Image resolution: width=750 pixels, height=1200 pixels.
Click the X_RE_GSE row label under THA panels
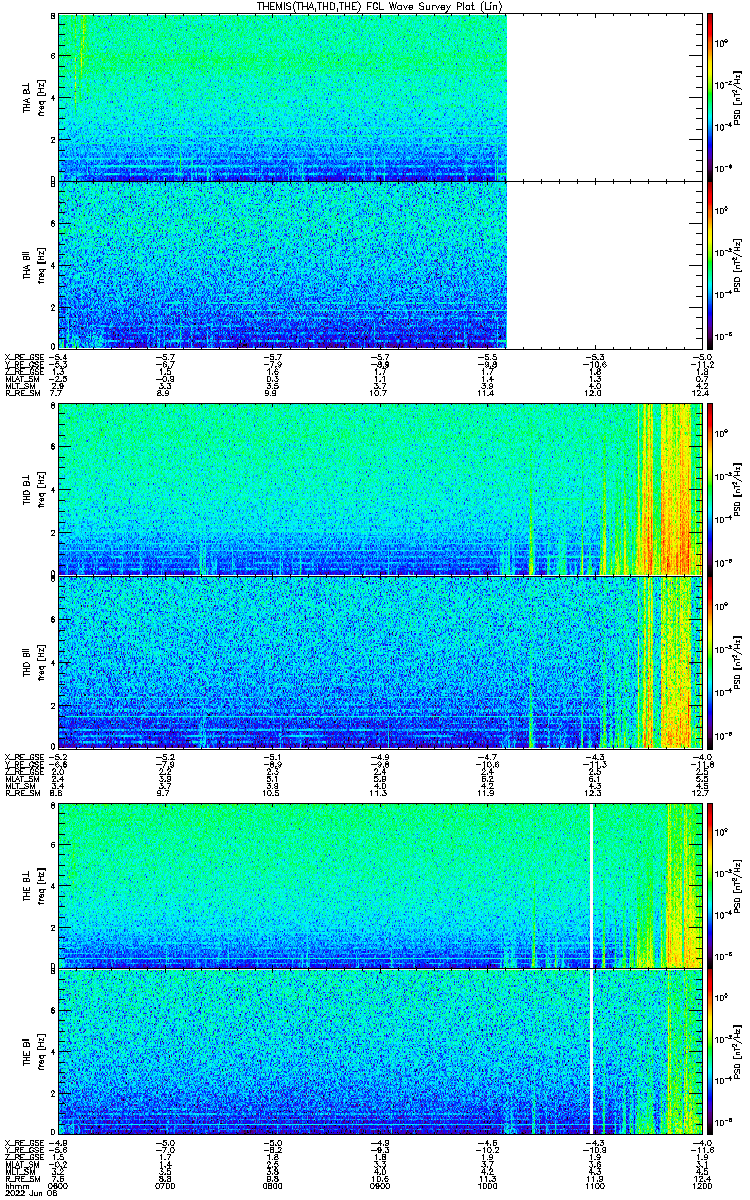coord(22,356)
